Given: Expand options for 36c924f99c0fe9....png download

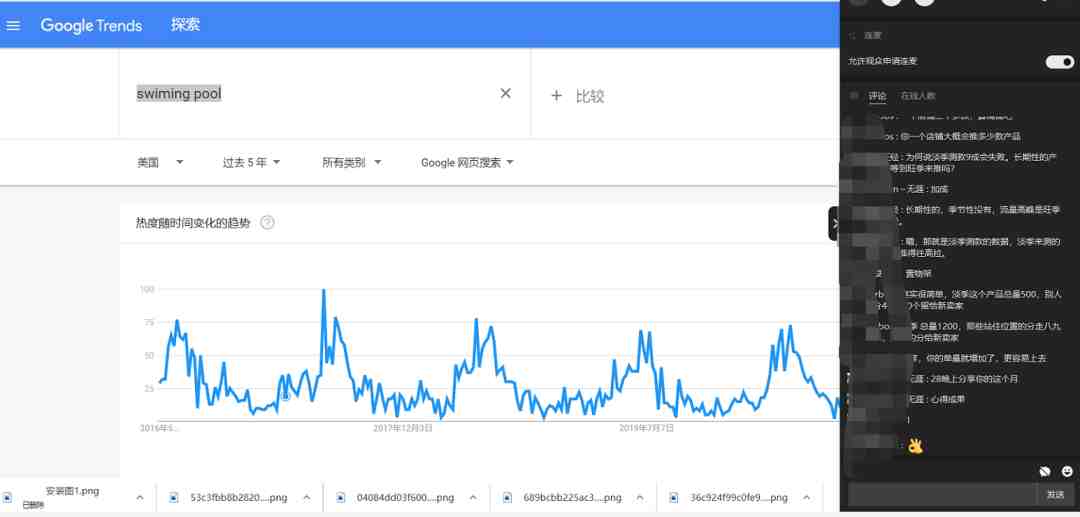Looking at the screenshot, I should pos(807,497).
